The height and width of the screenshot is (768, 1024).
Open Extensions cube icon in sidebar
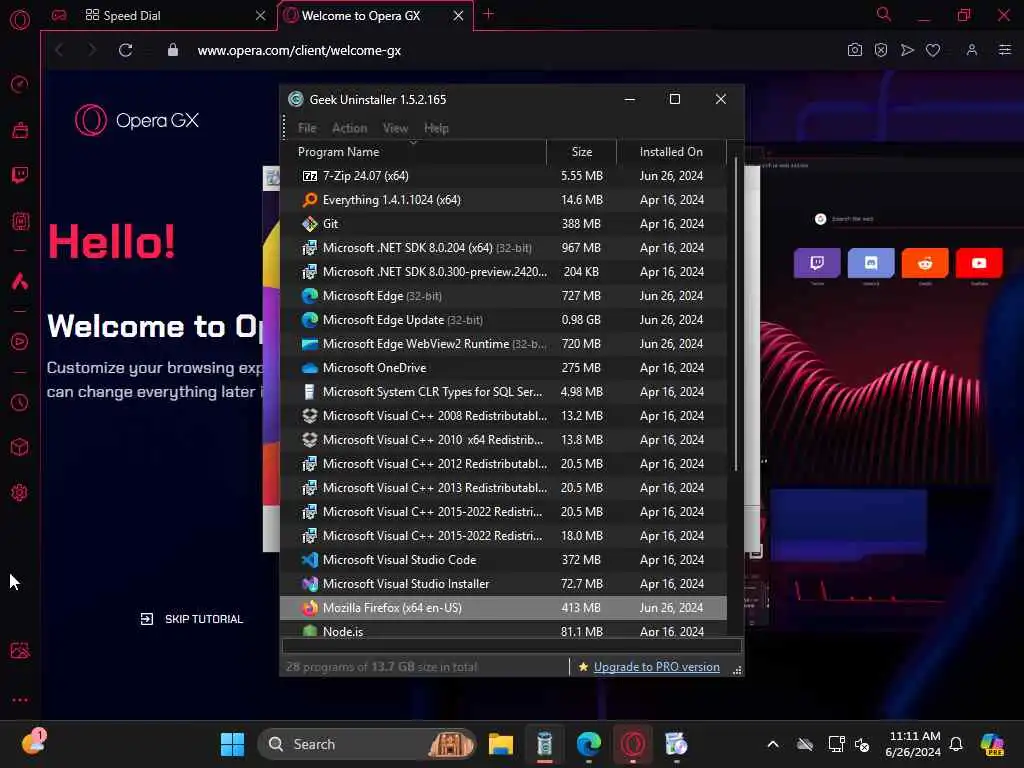(x=20, y=447)
